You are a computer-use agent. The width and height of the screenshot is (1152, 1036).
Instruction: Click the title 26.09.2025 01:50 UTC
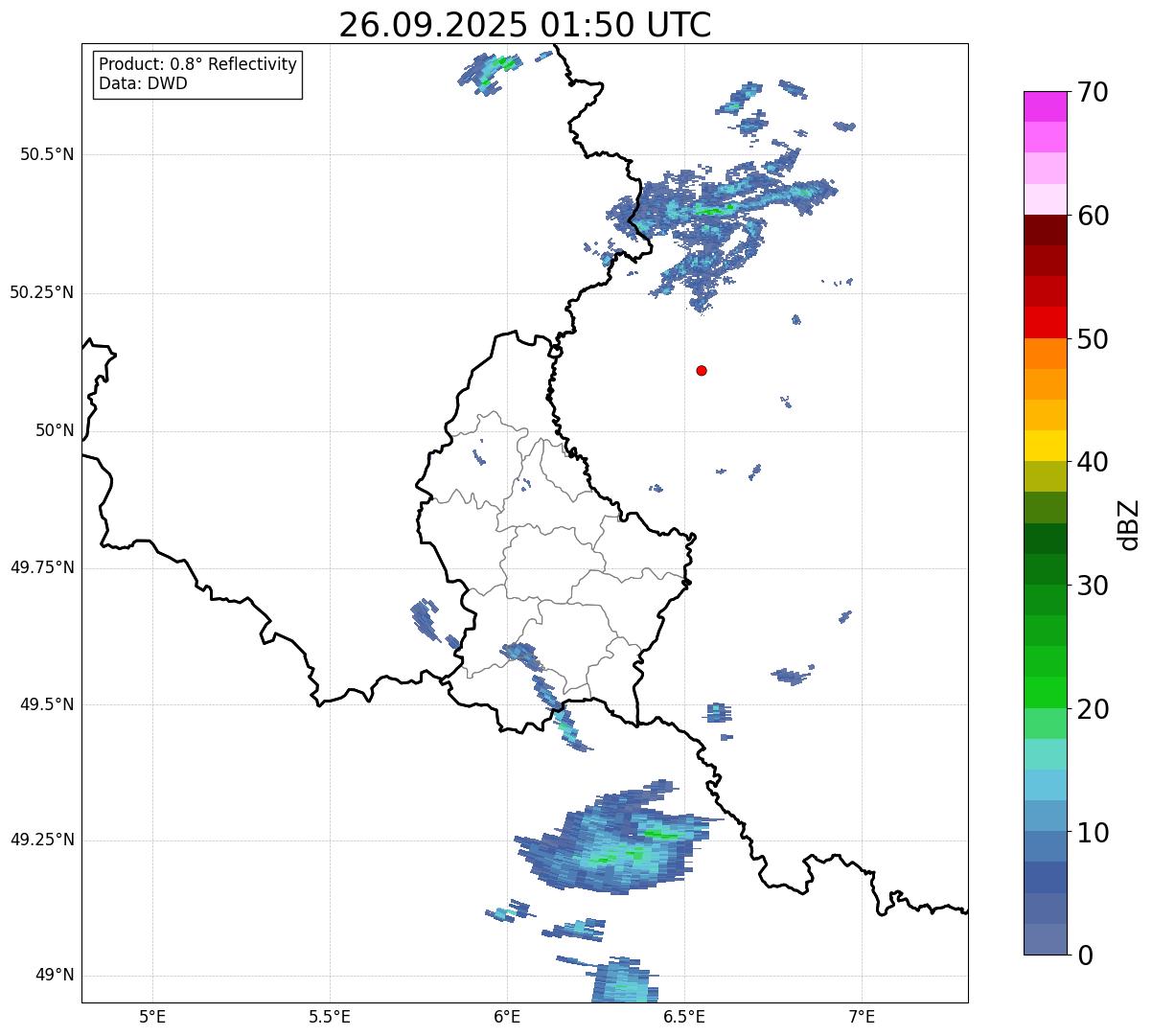coord(524,24)
